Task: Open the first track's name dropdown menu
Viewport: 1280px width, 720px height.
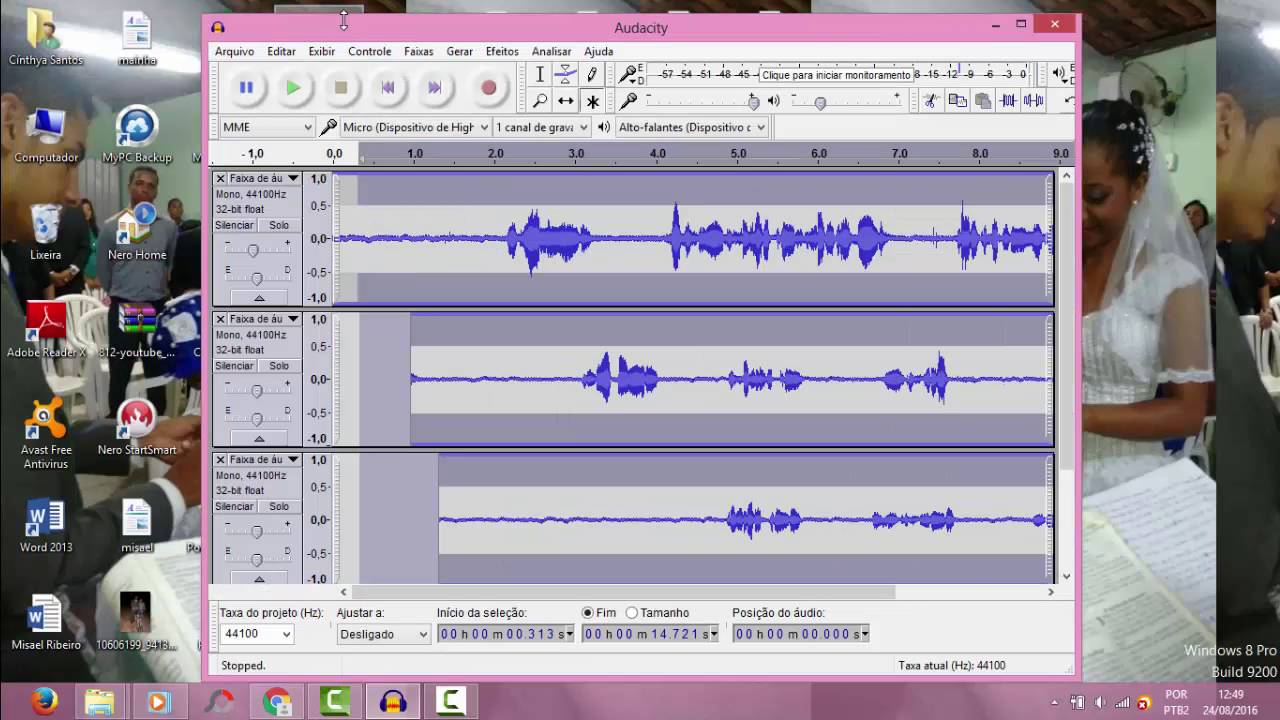Action: [264, 178]
